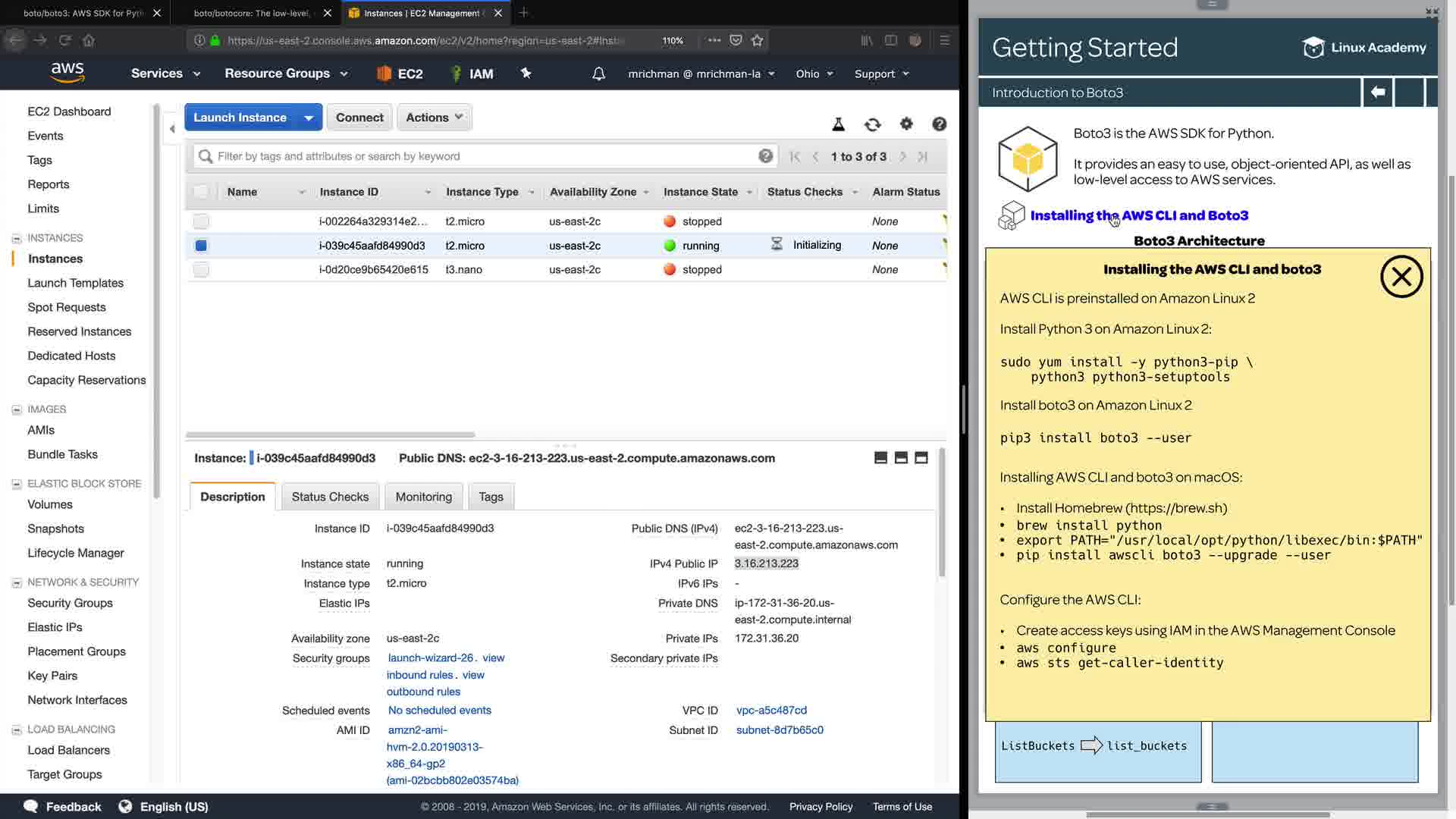Tick the select-all checkbox in table header
Image resolution: width=1456 pixels, height=819 pixels.
201,192
